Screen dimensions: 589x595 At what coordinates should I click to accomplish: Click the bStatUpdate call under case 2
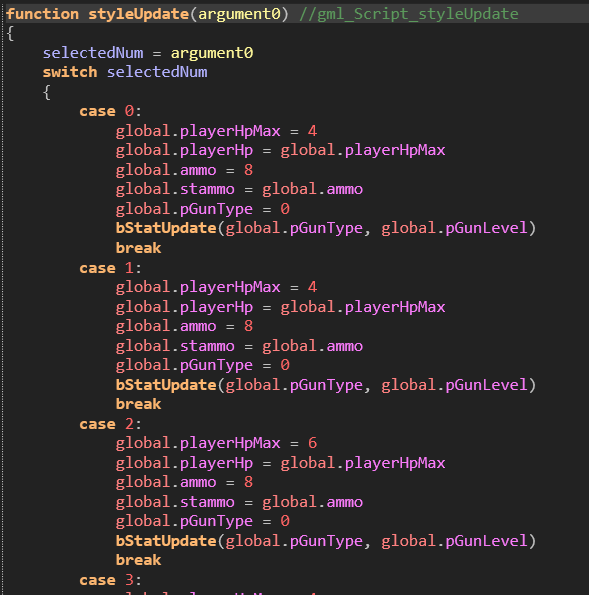coord(326,541)
